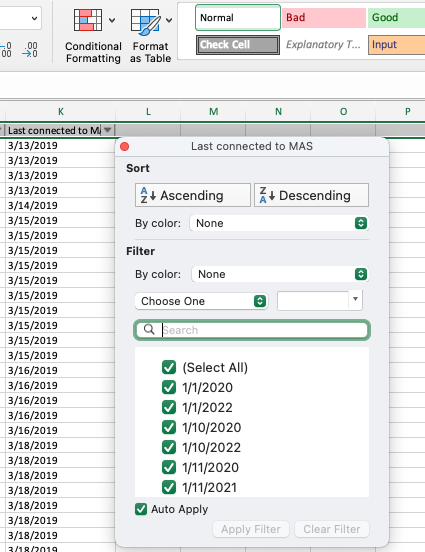Uncheck the 1/10/2020 checkbox

tap(169, 427)
